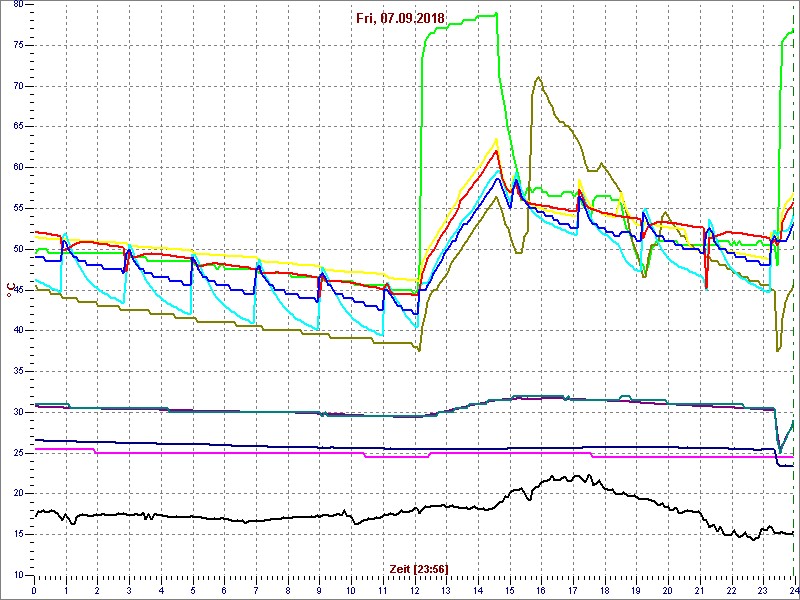
Task: Click the '25' temperature axis value
Action: pyautogui.click(x=17, y=453)
